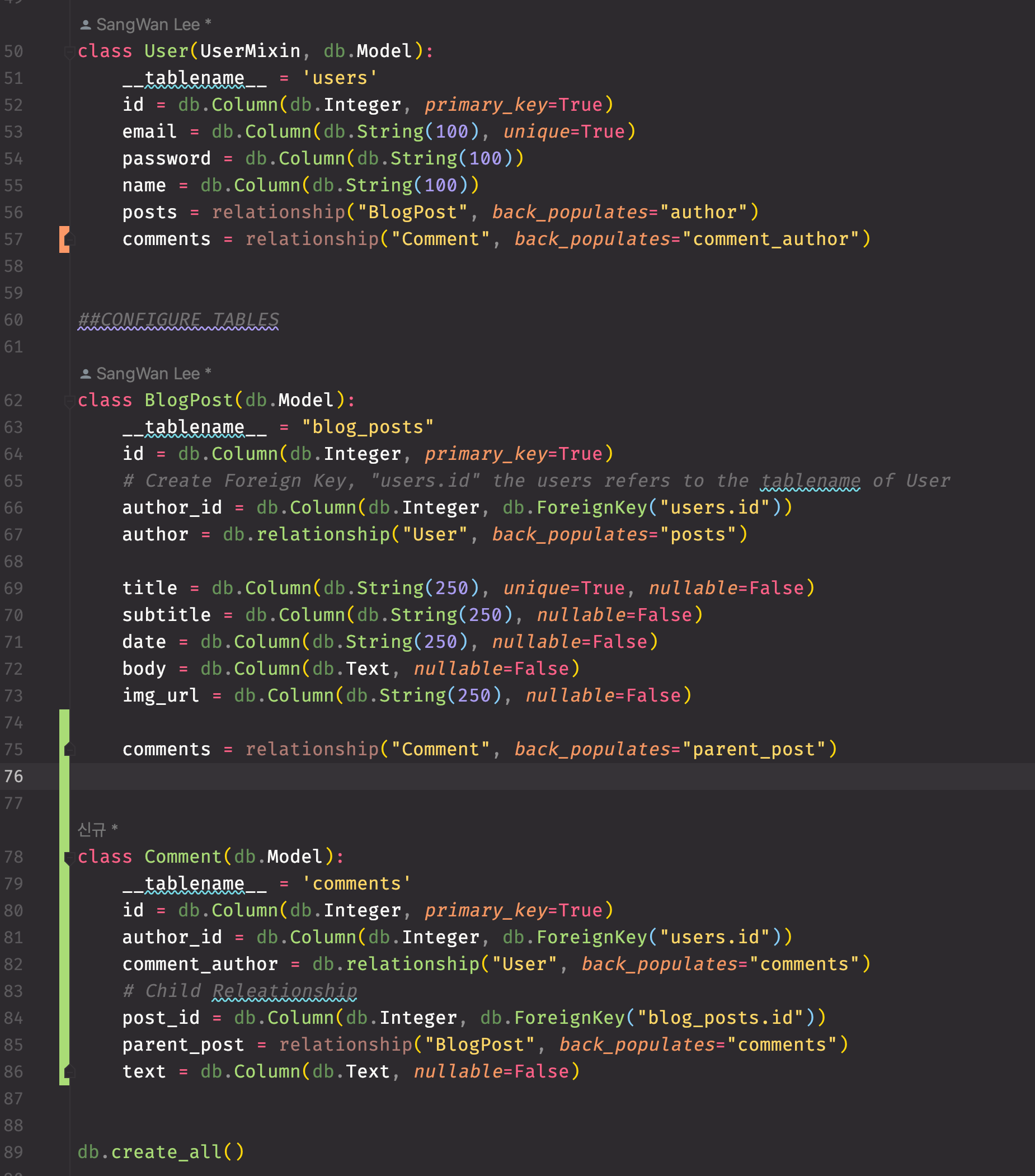The height and width of the screenshot is (1176, 1035).
Task: Click the email variable on line 53
Action: pos(149,131)
